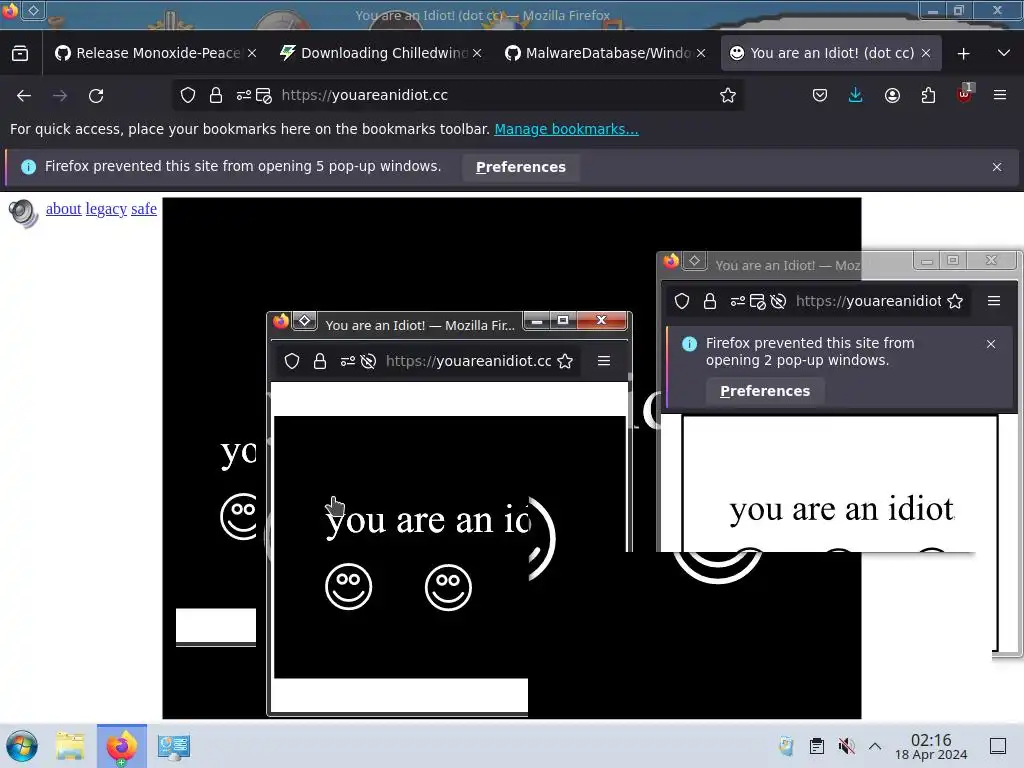The image size is (1024, 768).
Task: Close the Downloading Chilledwind tab
Action: click(477, 54)
